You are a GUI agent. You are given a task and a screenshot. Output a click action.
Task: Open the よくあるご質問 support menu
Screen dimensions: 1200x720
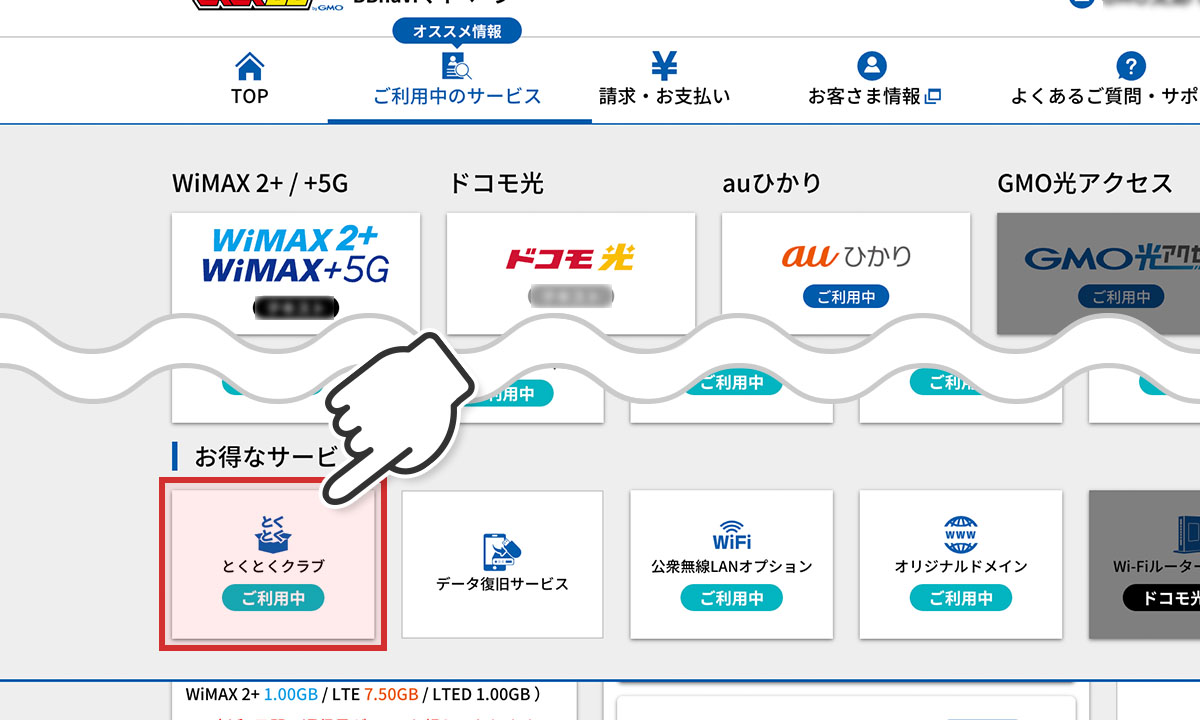tap(1103, 80)
